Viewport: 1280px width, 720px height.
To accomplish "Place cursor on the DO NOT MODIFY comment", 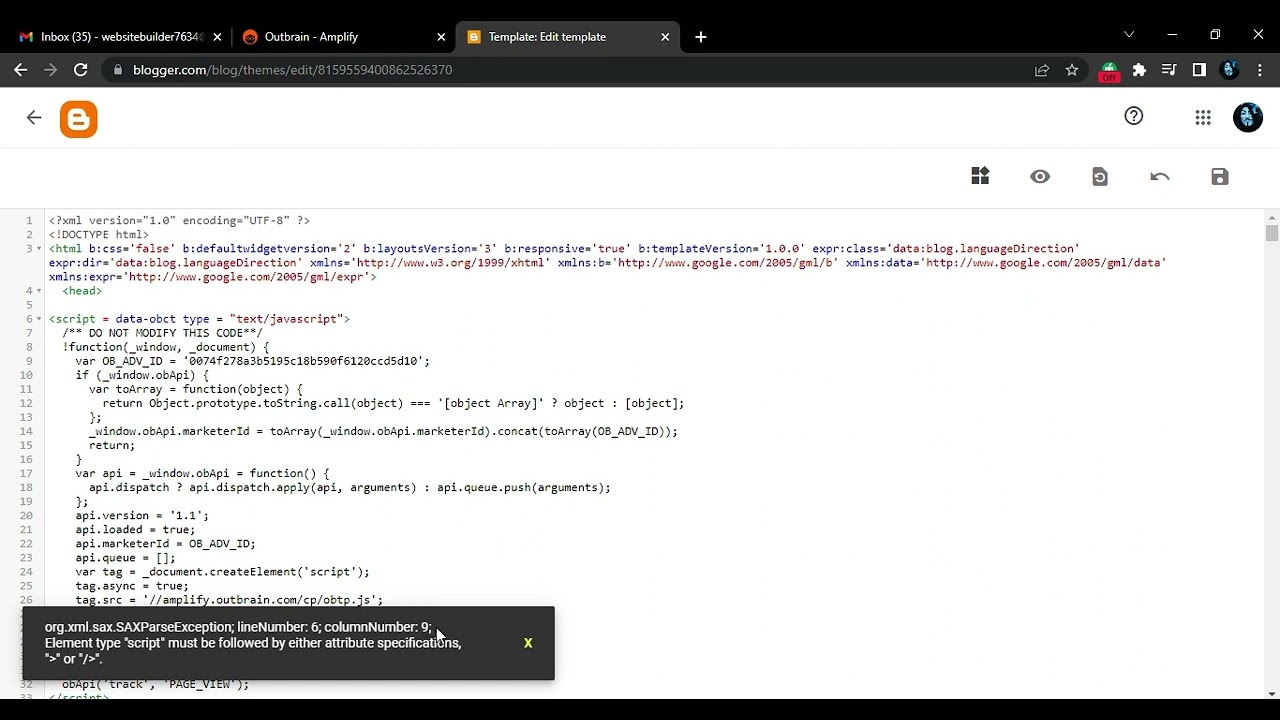I will click(x=162, y=333).
